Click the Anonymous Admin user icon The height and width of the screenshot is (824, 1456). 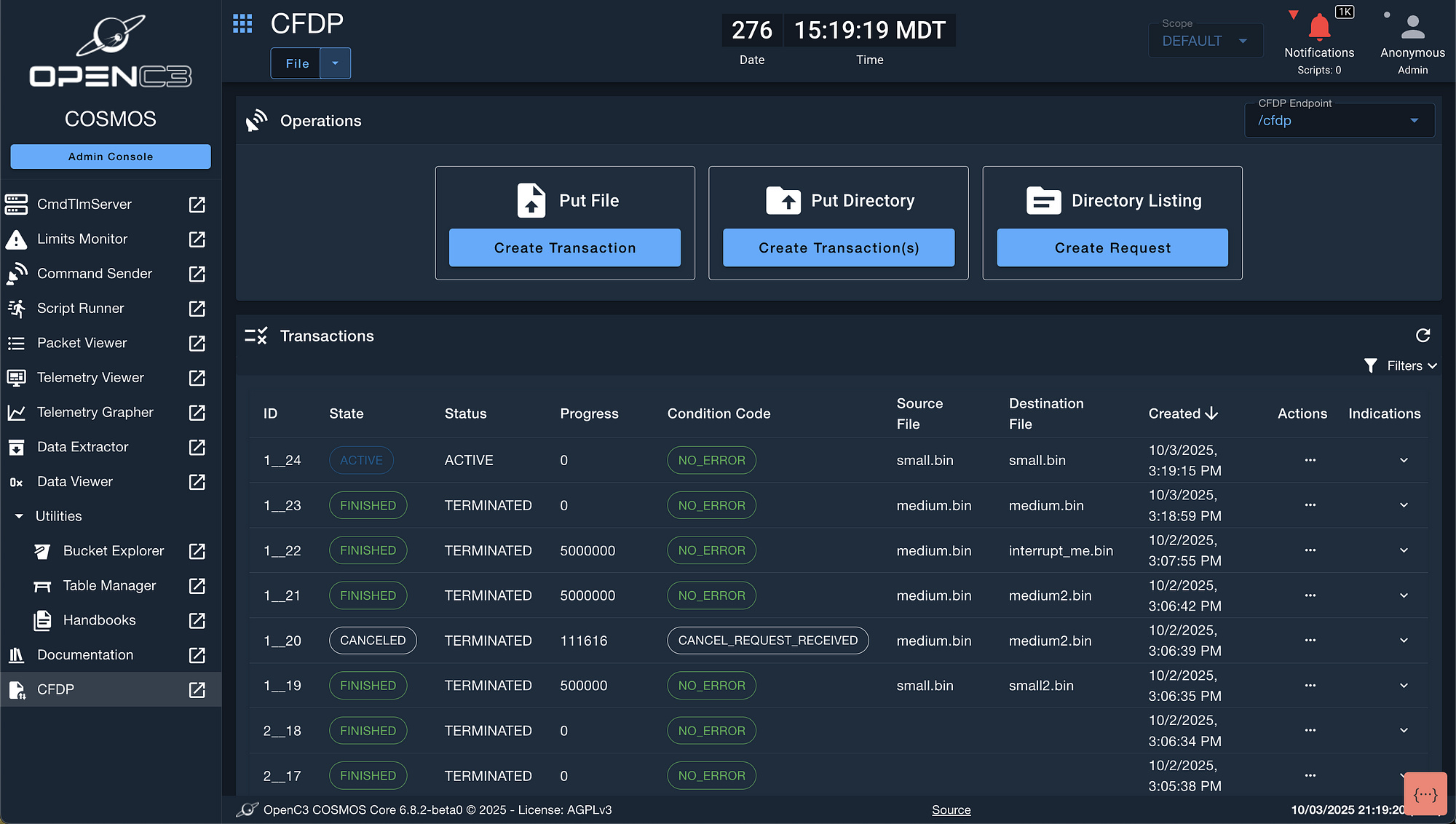coord(1412,28)
